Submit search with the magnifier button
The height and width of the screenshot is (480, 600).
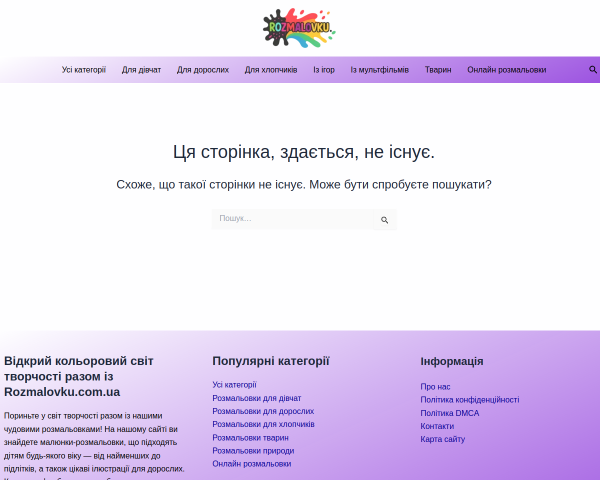[x=385, y=220]
